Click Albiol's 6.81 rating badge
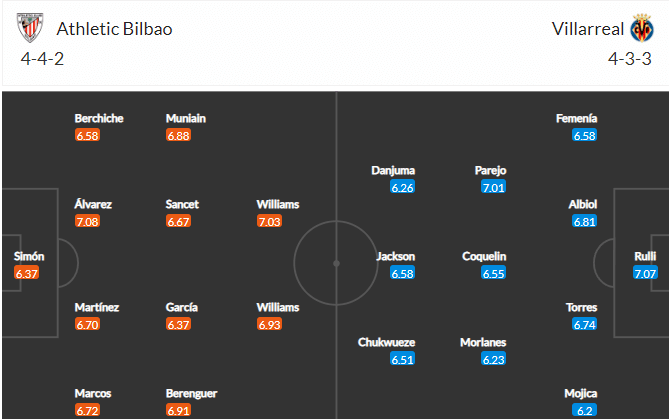The image size is (669, 419). click(x=585, y=221)
